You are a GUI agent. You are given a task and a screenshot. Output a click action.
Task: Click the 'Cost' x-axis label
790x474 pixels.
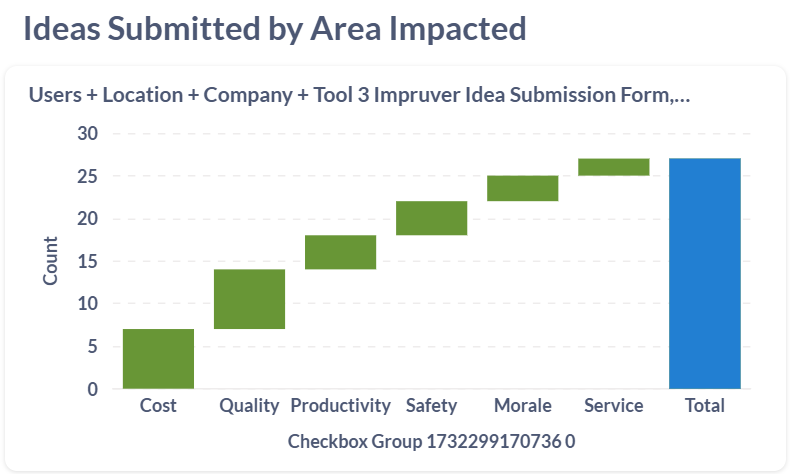[158, 406]
